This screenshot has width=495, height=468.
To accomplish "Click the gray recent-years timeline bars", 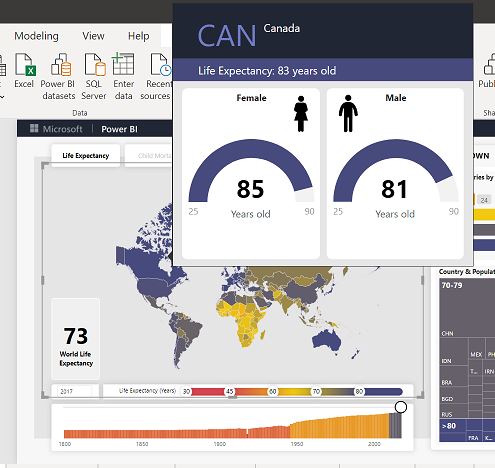I will click(x=395, y=426).
